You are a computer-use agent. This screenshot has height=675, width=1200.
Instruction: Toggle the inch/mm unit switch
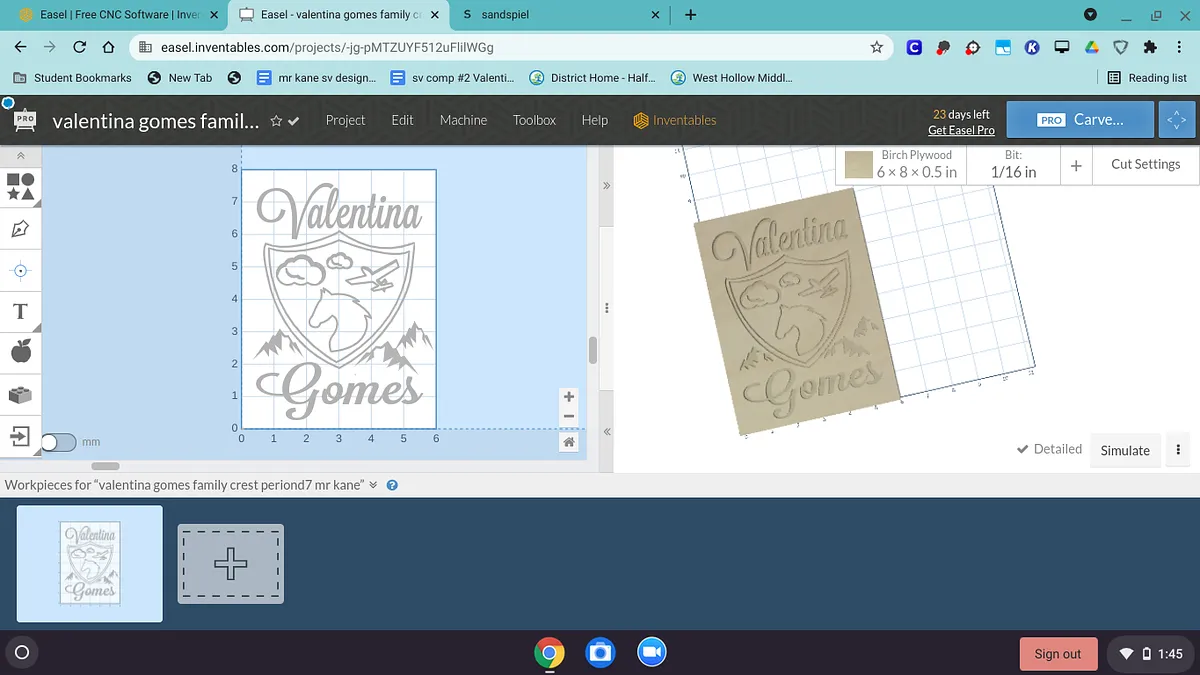tap(58, 442)
